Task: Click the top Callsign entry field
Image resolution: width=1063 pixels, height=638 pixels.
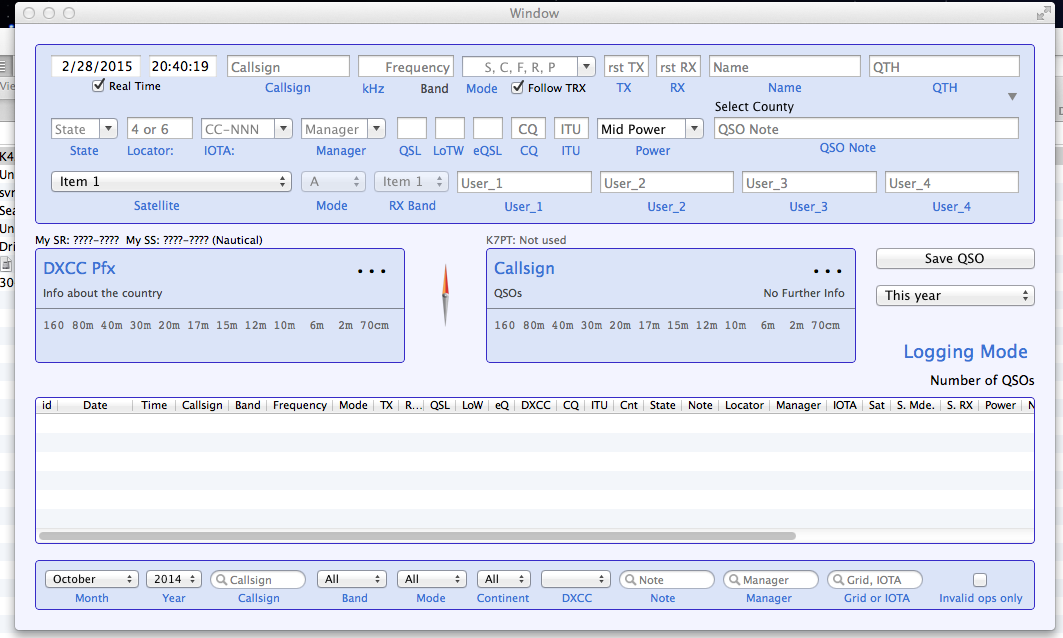Action: [288, 67]
